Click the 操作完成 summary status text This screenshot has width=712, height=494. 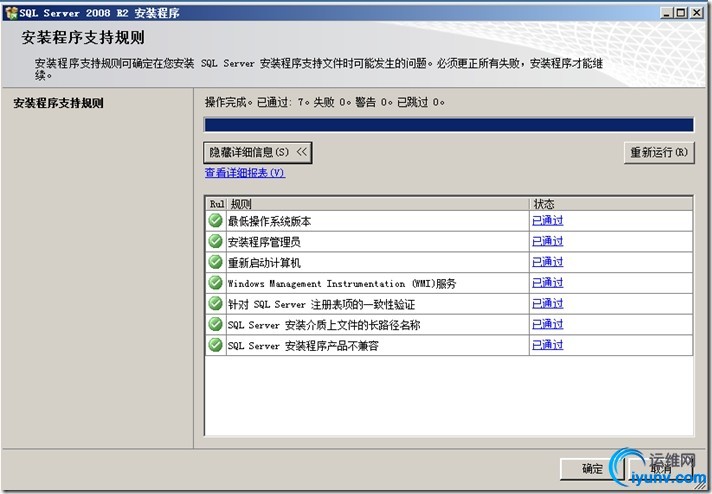click(x=325, y=102)
